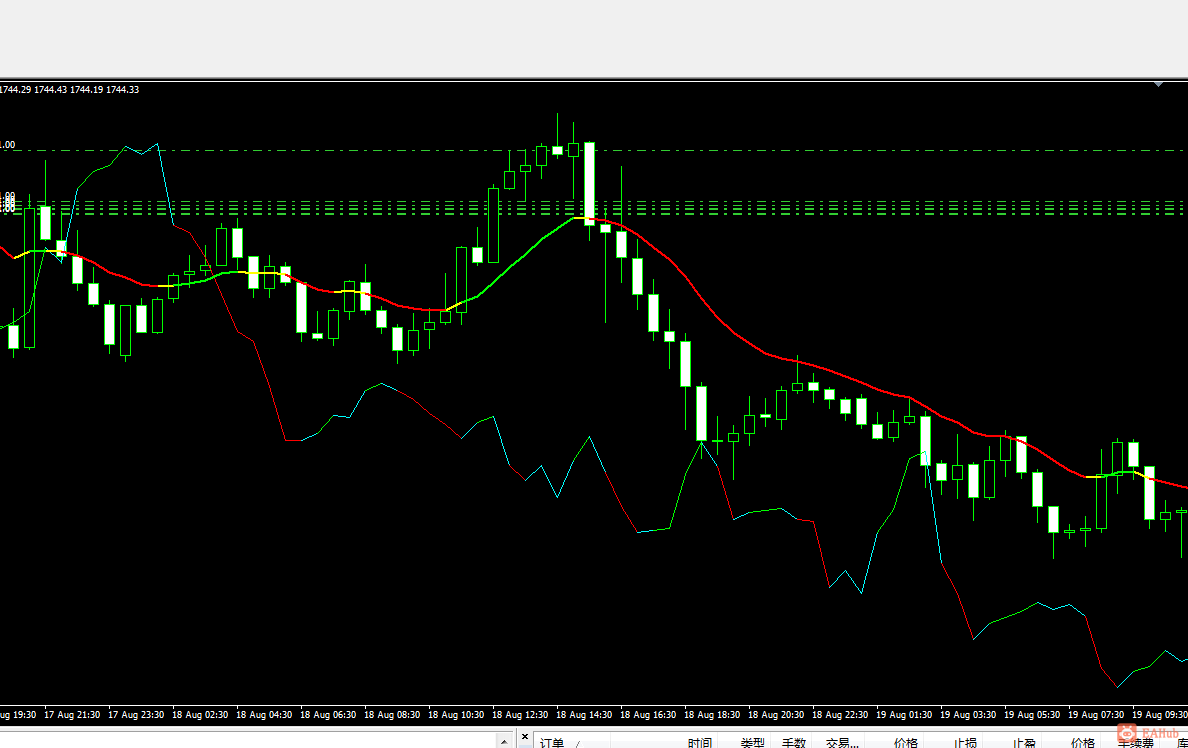The width and height of the screenshot is (1188, 748).
Task: Click the 18 Aug 04:30 time label
Action: point(264,715)
